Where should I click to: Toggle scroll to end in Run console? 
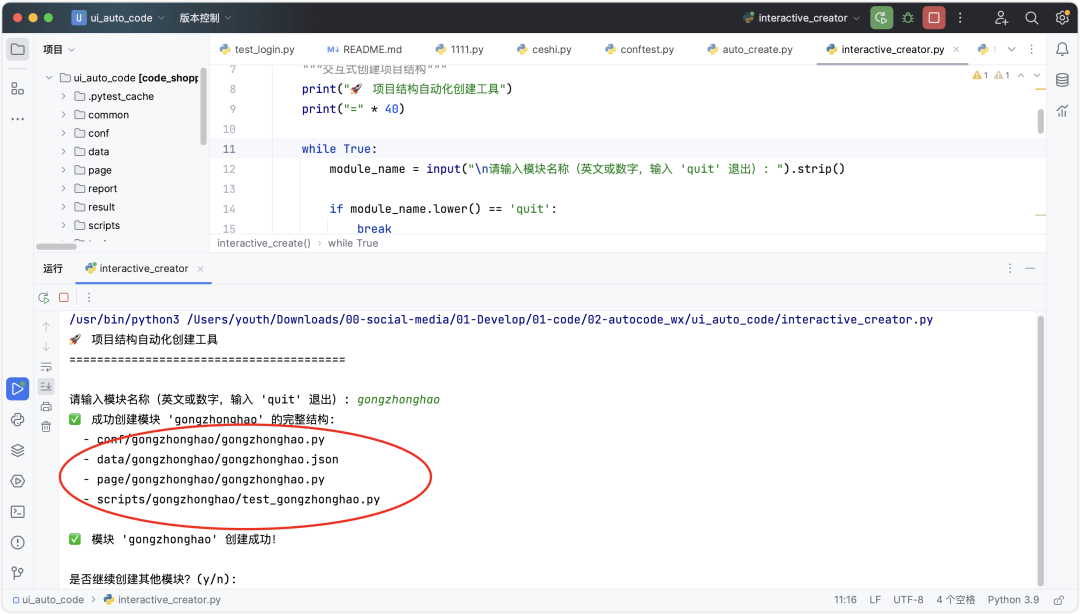coord(46,387)
